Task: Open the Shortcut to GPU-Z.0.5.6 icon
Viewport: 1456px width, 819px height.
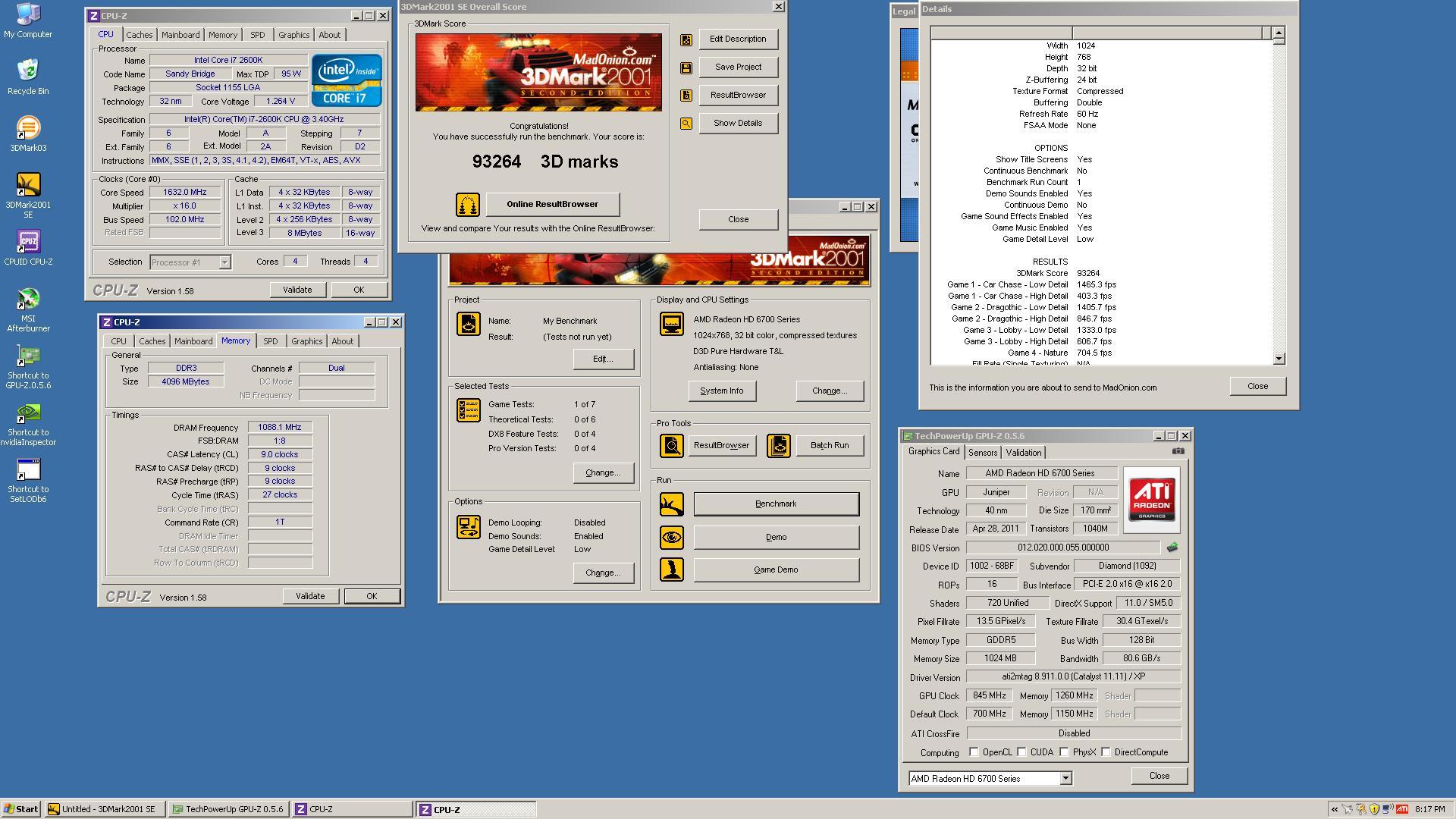Action: [28, 366]
